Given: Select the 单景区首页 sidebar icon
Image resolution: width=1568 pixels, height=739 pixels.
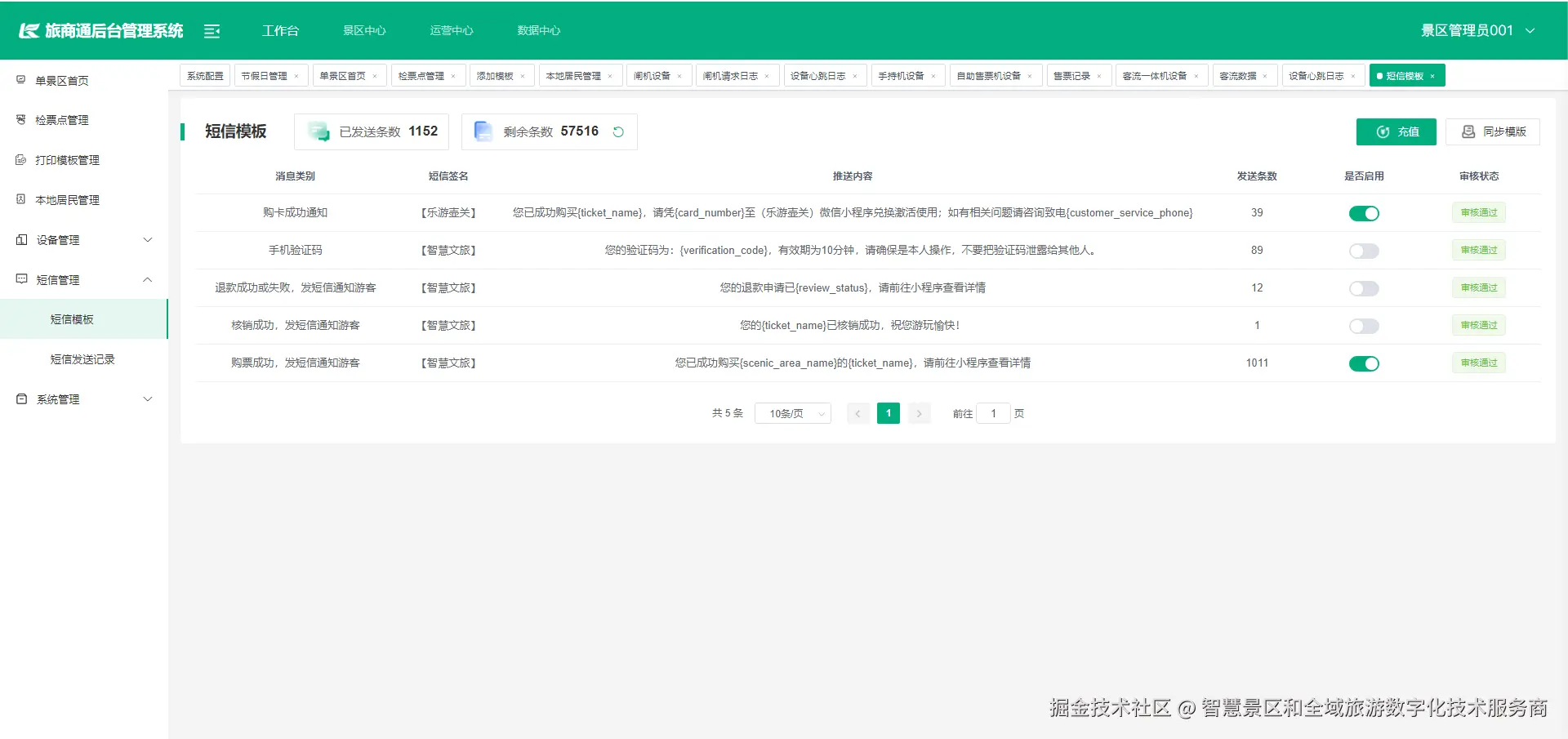Looking at the screenshot, I should pyautogui.click(x=20, y=79).
